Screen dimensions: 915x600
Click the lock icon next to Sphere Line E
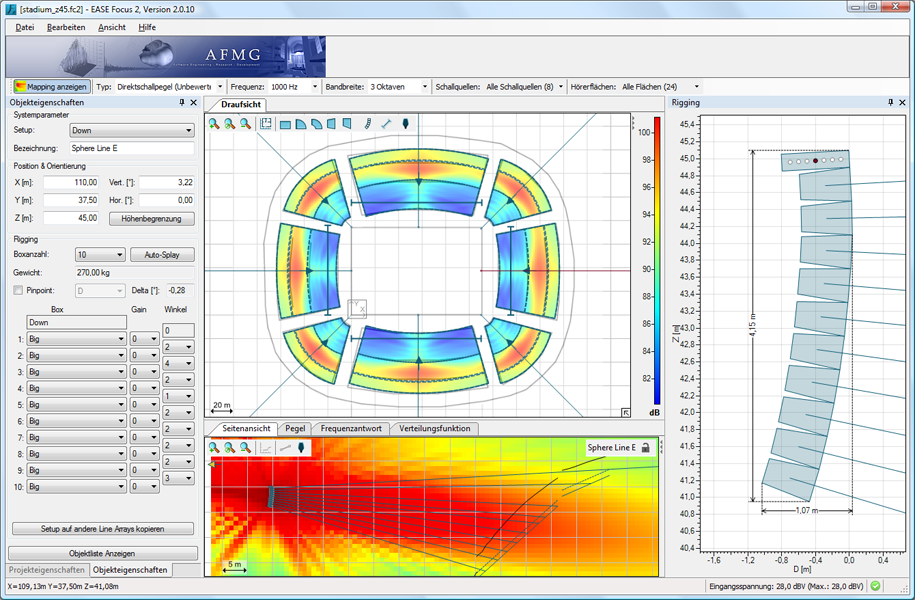tap(646, 448)
